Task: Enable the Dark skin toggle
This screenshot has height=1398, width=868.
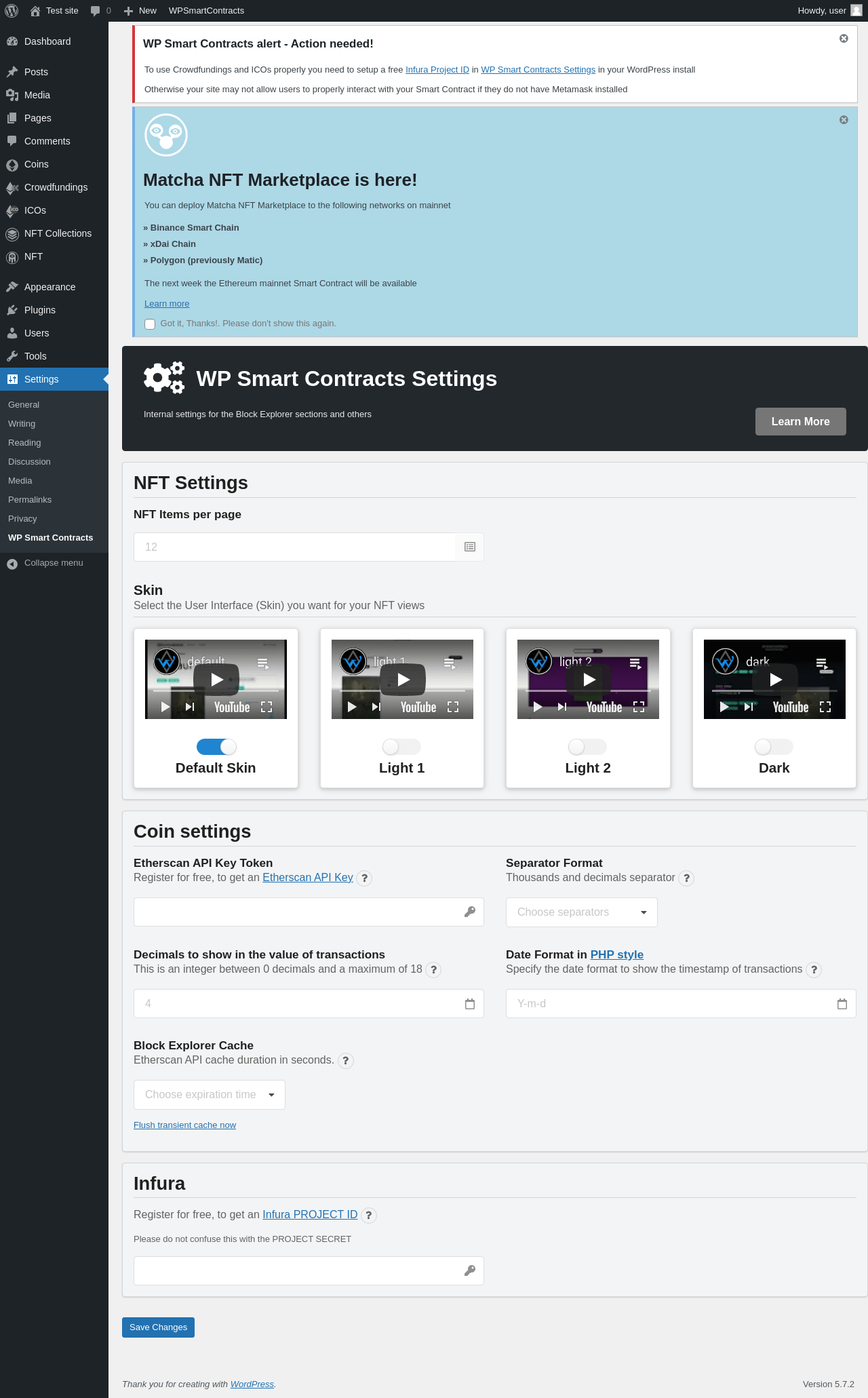Action: 774,747
